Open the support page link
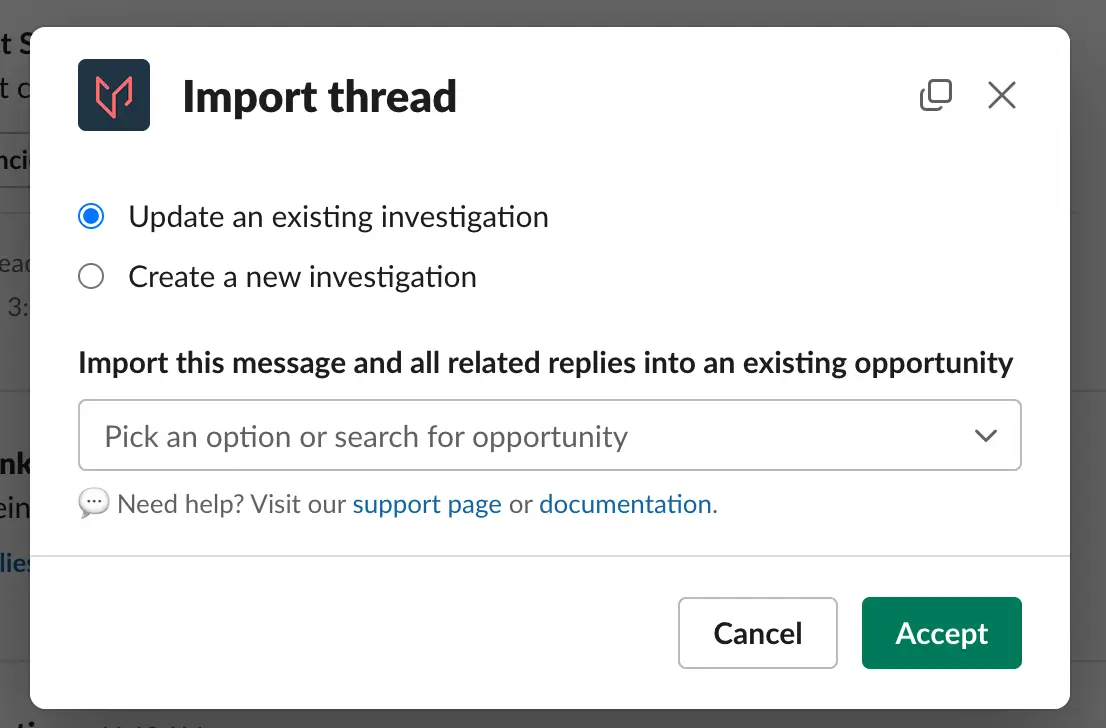Image resolution: width=1106 pixels, height=728 pixels. tap(427, 504)
